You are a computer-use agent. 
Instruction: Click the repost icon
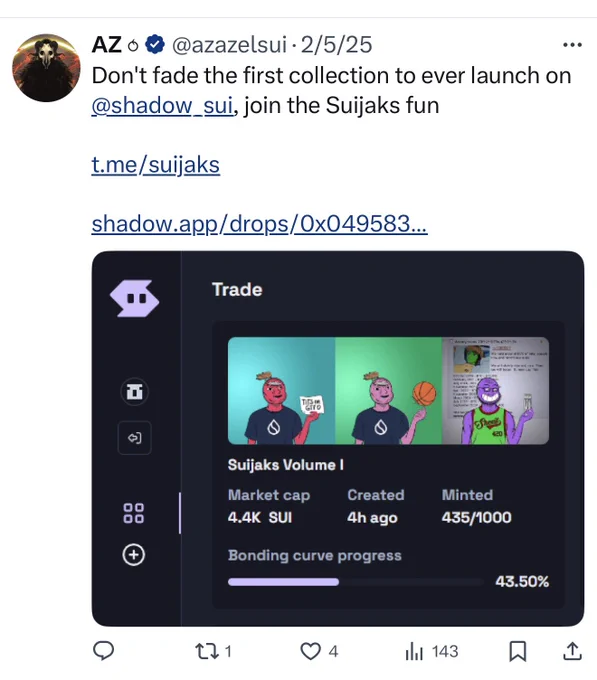coord(208,651)
